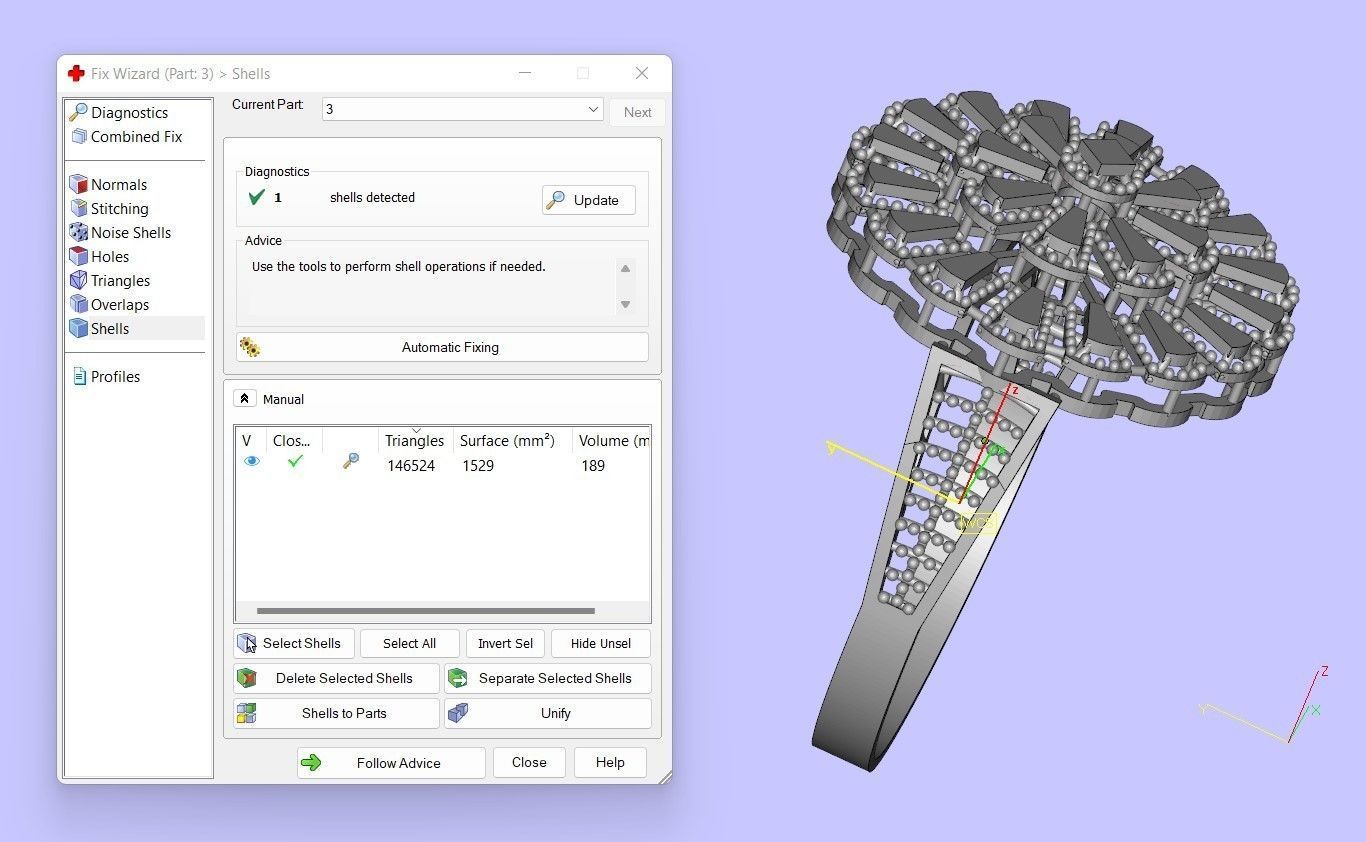Click Select All button
The width and height of the screenshot is (1366, 842).
click(x=409, y=644)
